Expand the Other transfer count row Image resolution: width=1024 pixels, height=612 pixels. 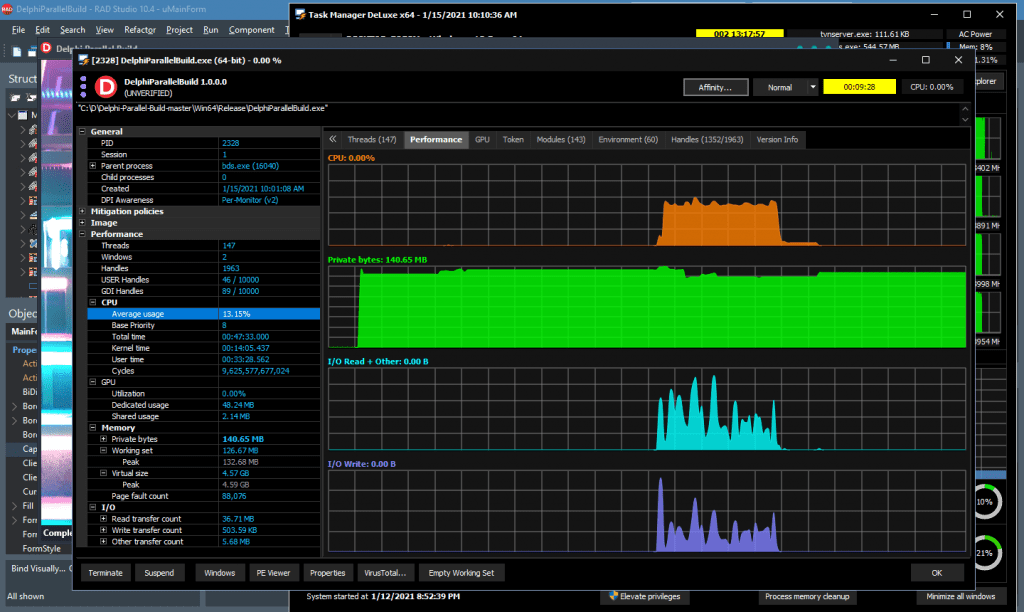pos(103,541)
